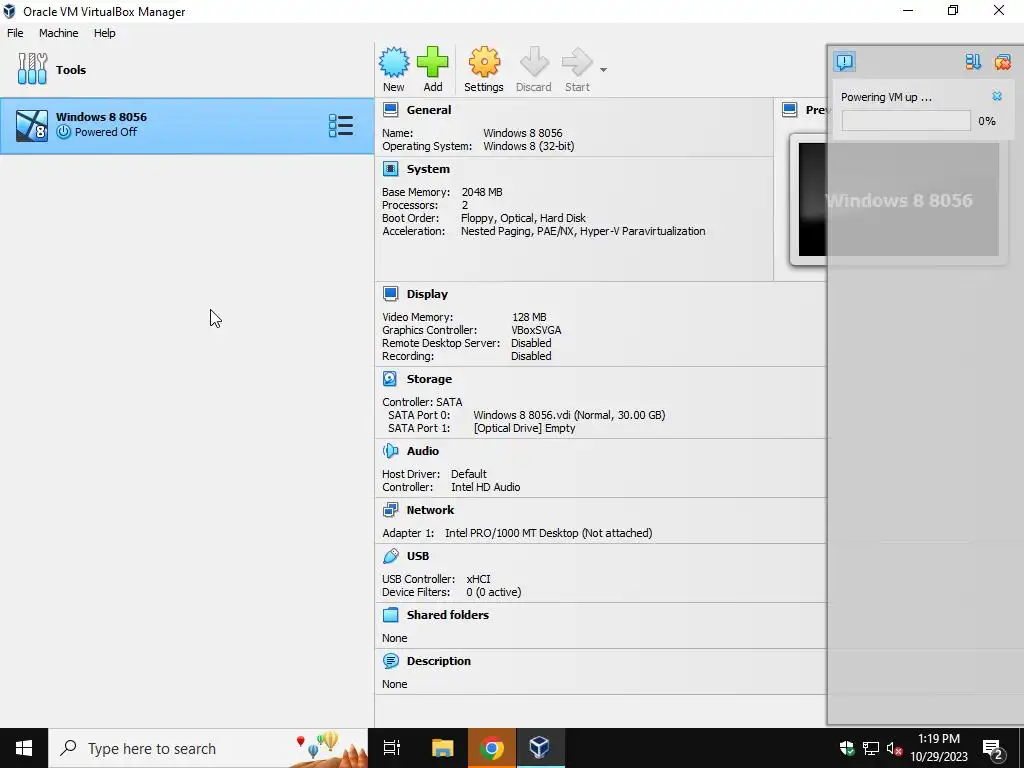This screenshot has width=1024, height=768.
Task: Select the Tools item in sidebar
Action: click(186, 69)
